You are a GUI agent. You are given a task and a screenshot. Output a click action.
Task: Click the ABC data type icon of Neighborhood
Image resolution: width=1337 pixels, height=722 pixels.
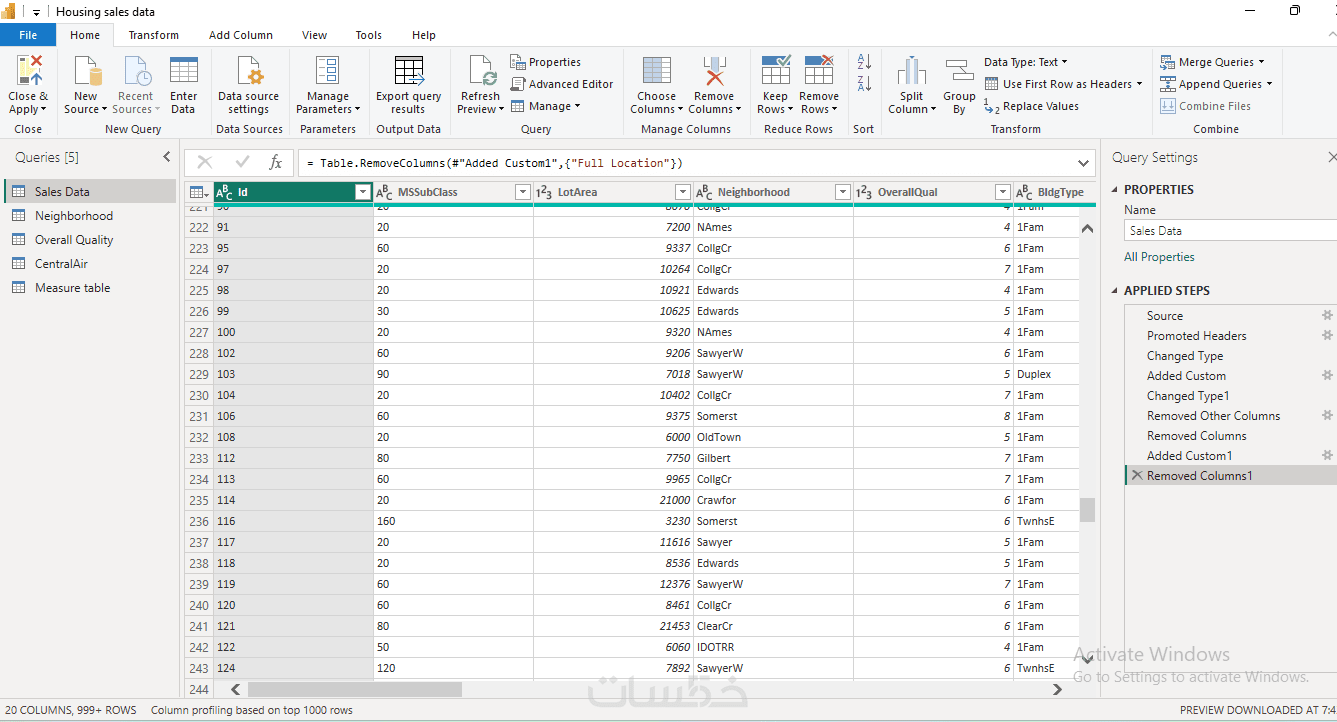(704, 192)
